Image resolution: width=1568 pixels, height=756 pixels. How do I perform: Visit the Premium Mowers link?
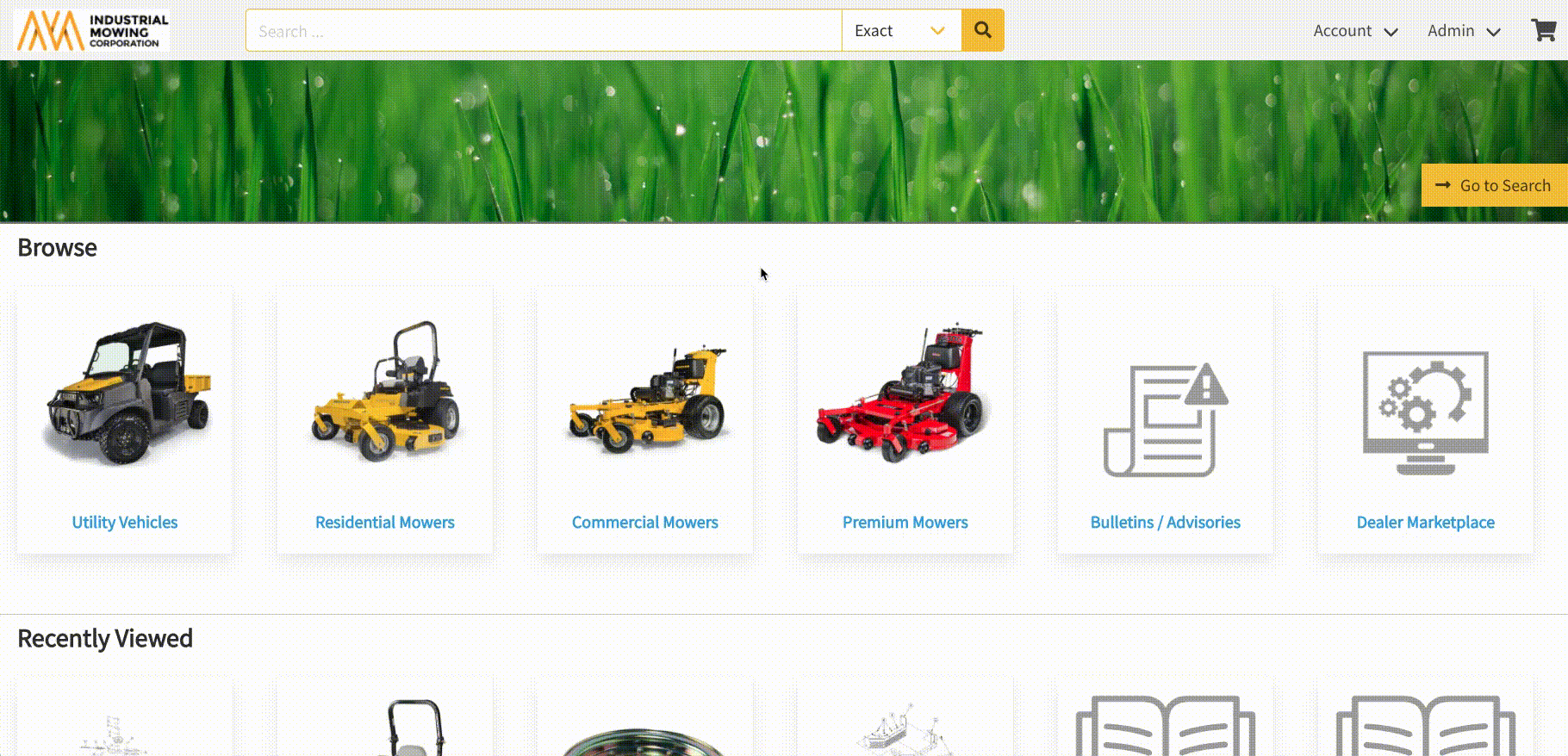pos(905,523)
